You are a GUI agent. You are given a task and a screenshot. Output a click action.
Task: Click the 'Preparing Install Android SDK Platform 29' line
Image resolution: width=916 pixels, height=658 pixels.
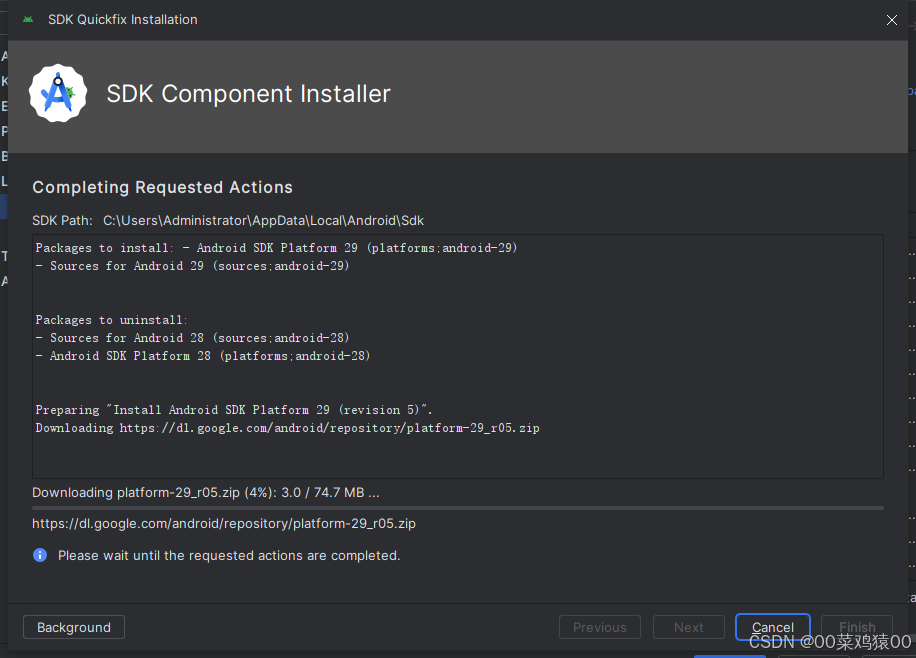pos(234,410)
